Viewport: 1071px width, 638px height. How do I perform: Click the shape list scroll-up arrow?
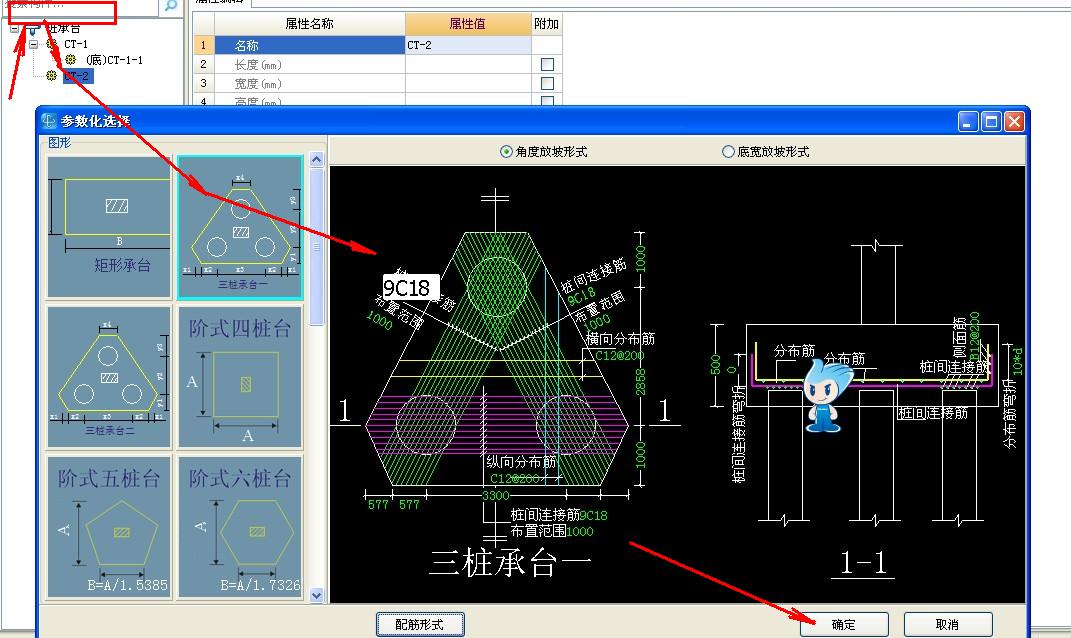pos(316,159)
